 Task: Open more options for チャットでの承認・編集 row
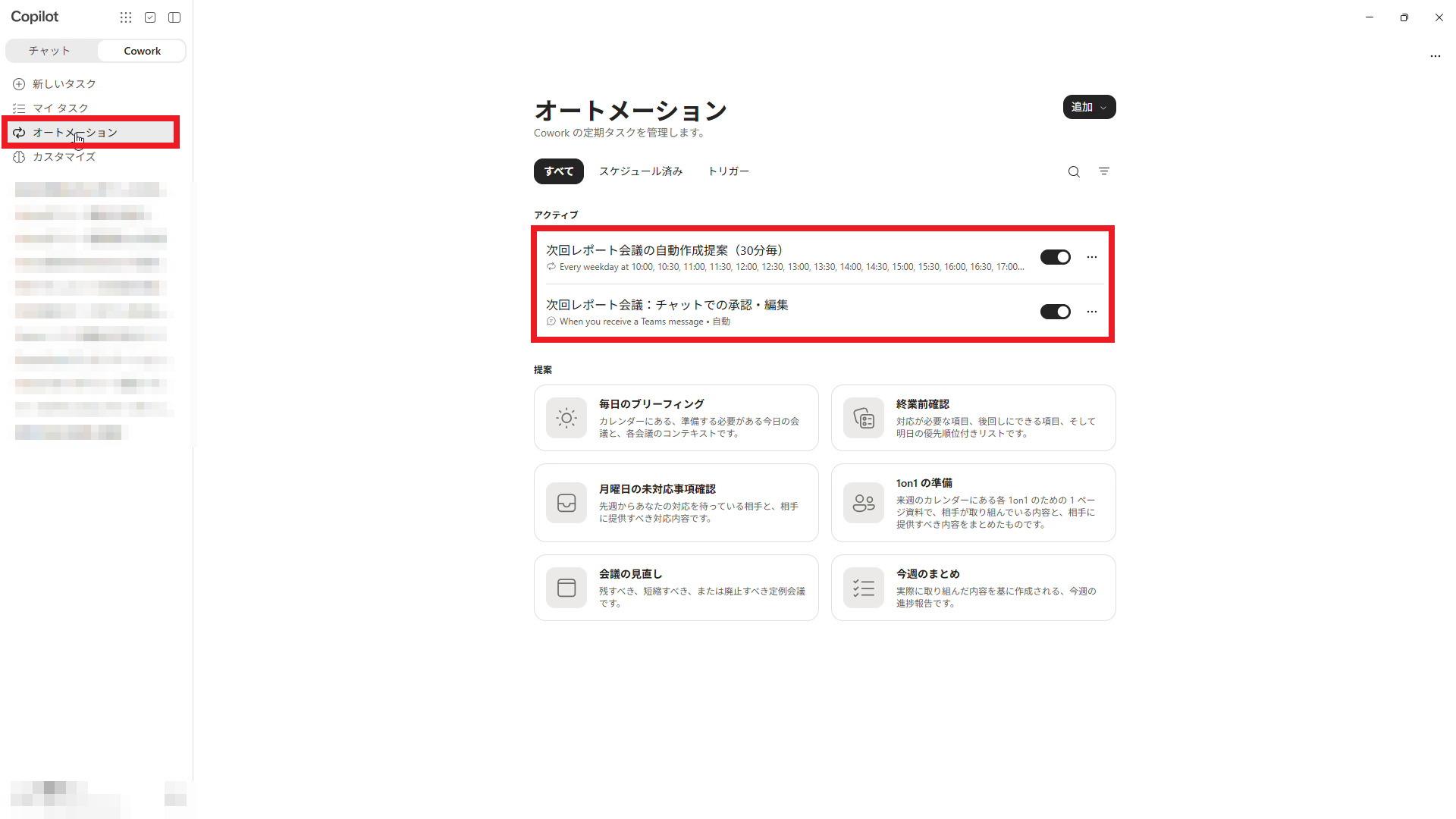[1092, 312]
